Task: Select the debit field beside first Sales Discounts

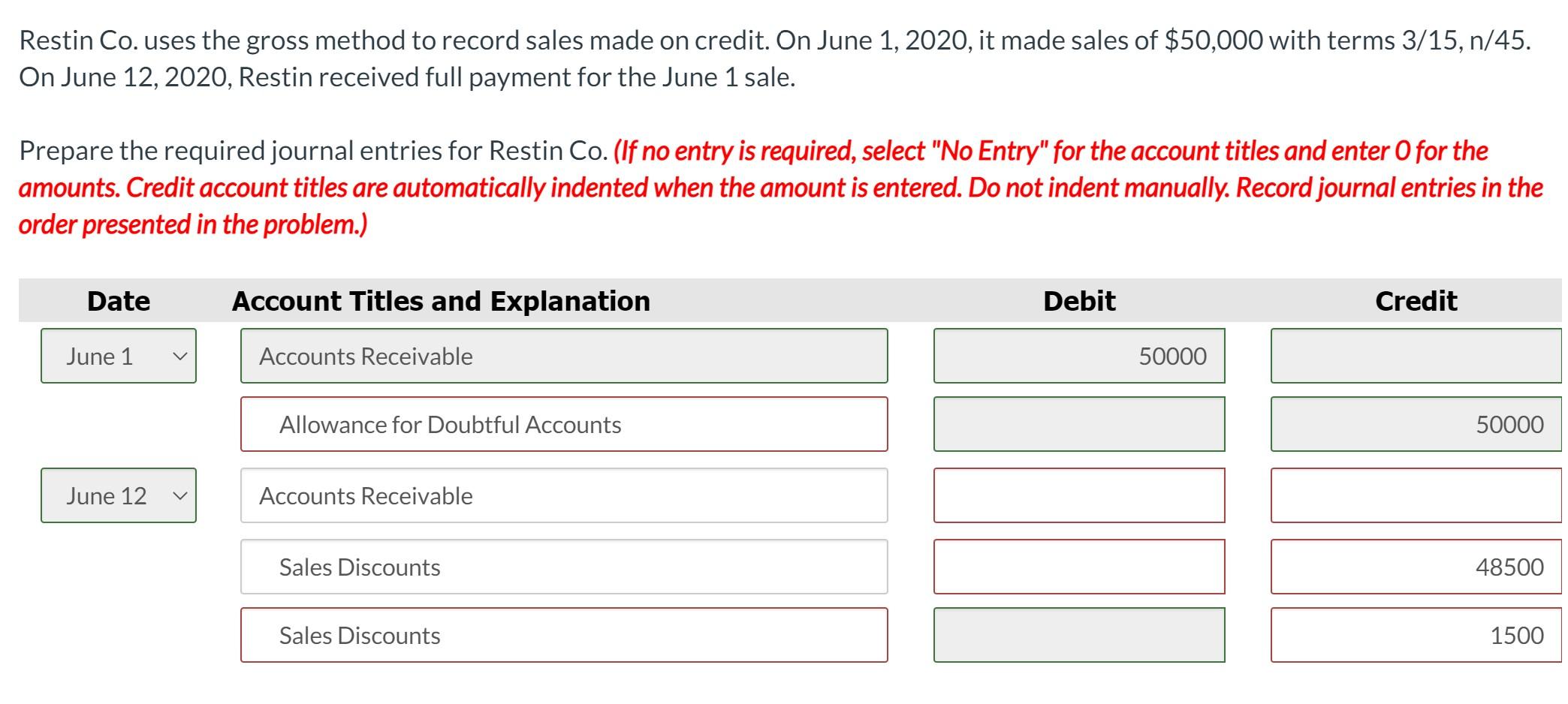Action: pos(1079,567)
